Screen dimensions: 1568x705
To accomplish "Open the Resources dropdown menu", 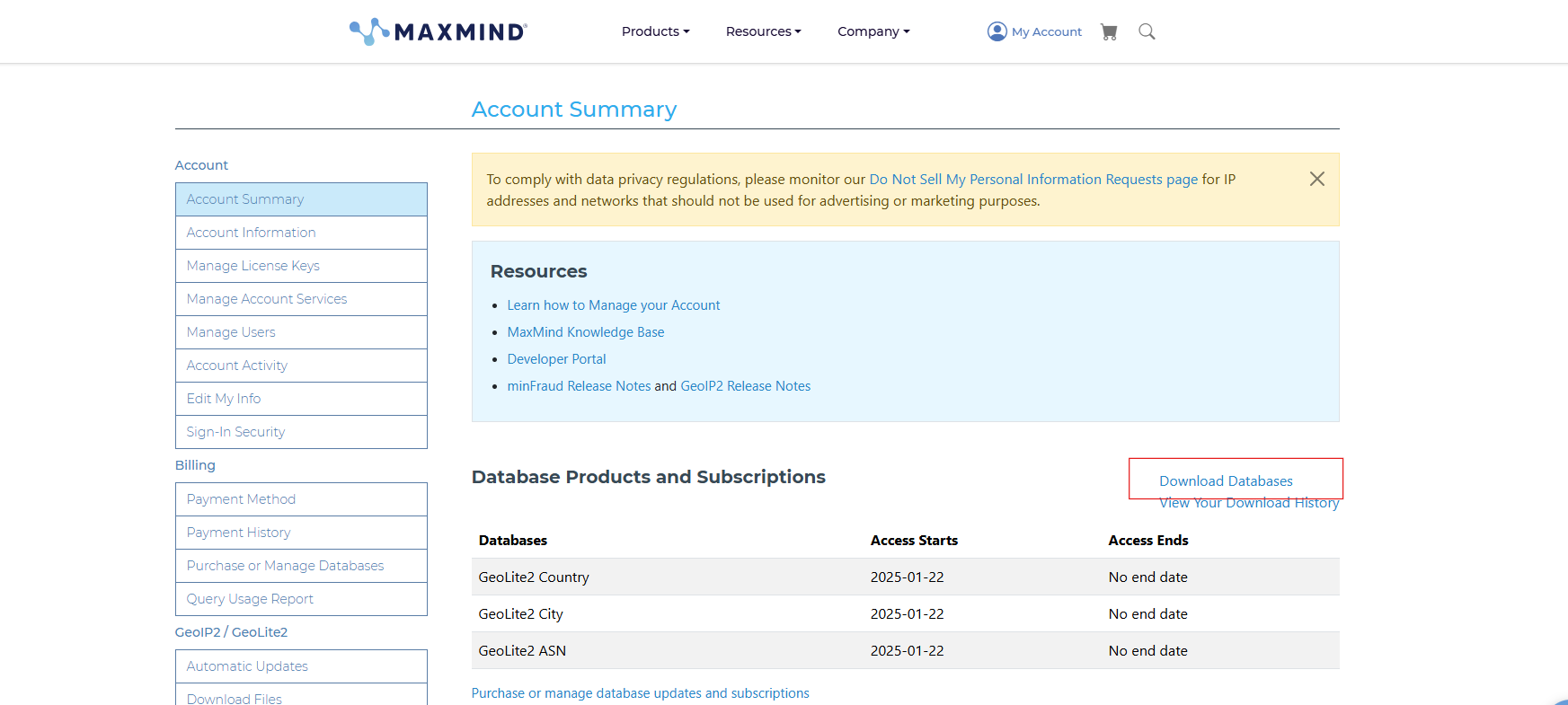I will tap(763, 31).
